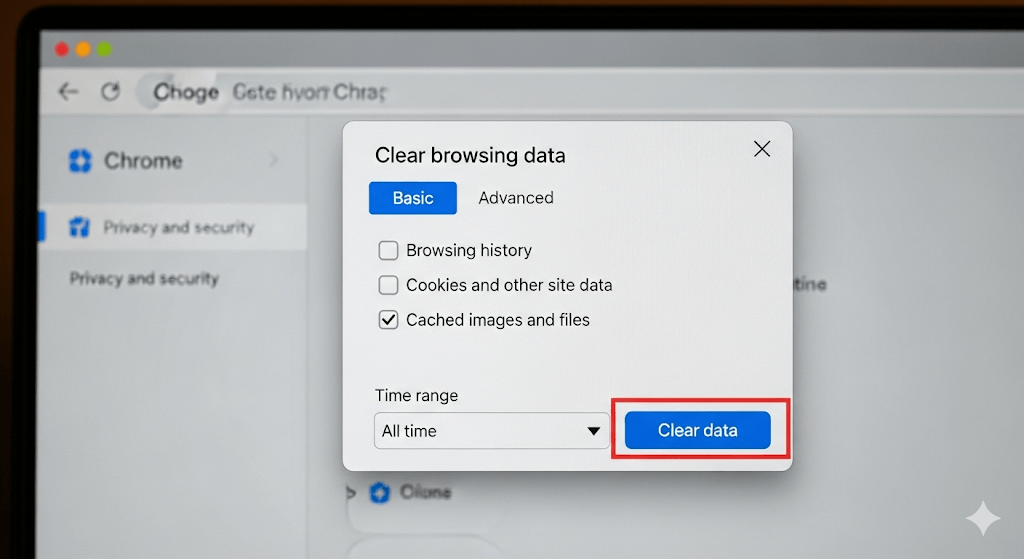Image resolution: width=1024 pixels, height=559 pixels.
Task: Open highlighted Privacy and security sidebar item
Action: tap(173, 227)
